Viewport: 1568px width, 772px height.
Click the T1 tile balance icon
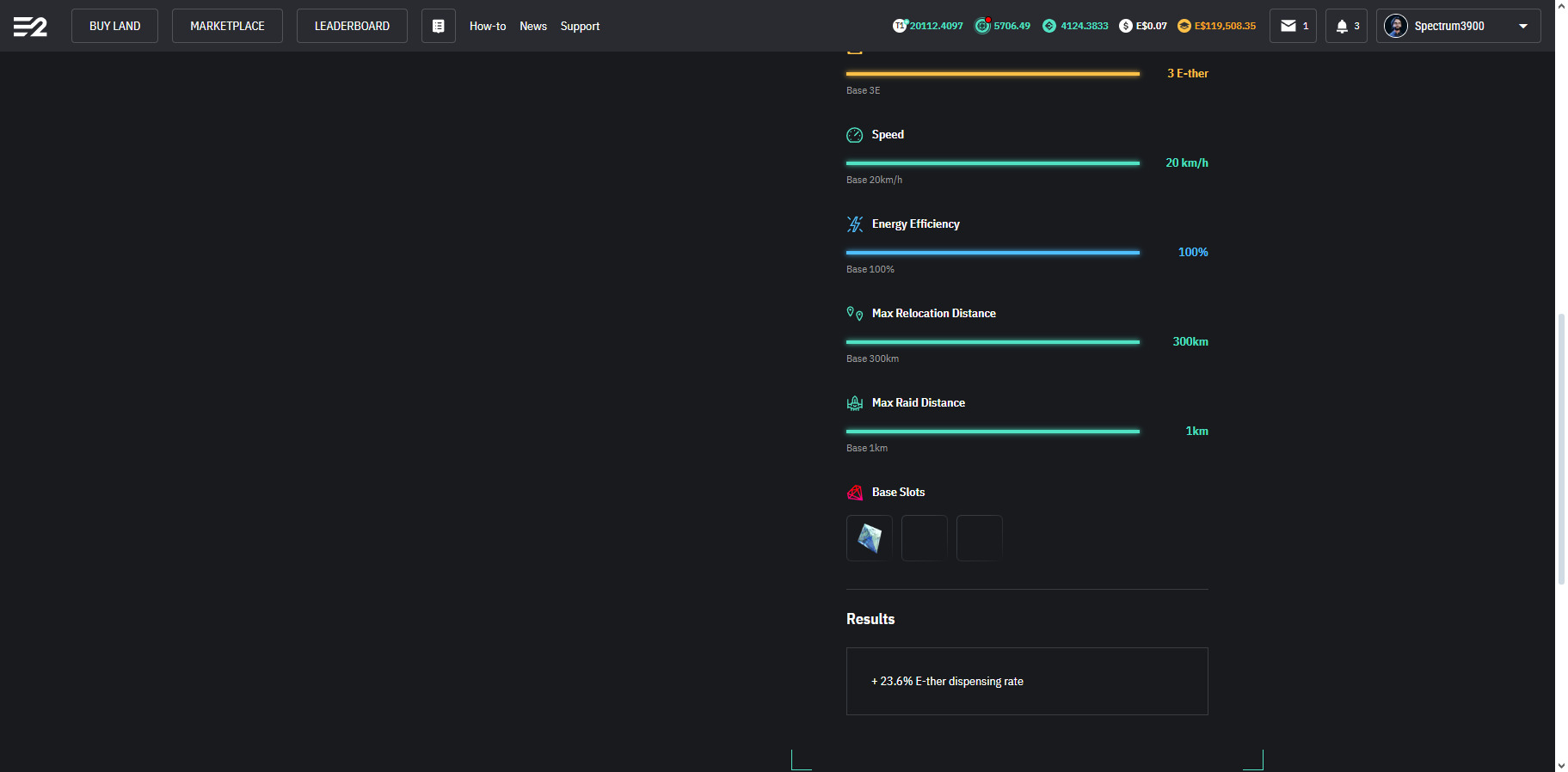pyautogui.click(x=900, y=26)
